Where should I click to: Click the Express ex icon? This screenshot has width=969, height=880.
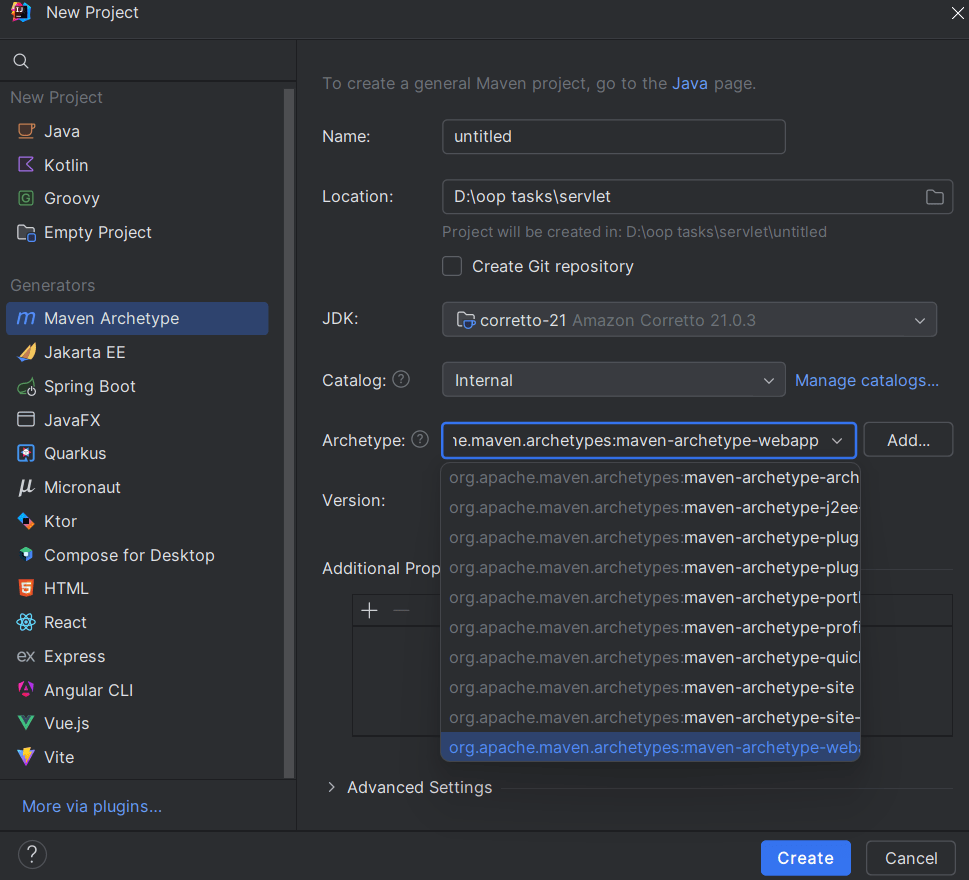click(x=26, y=656)
